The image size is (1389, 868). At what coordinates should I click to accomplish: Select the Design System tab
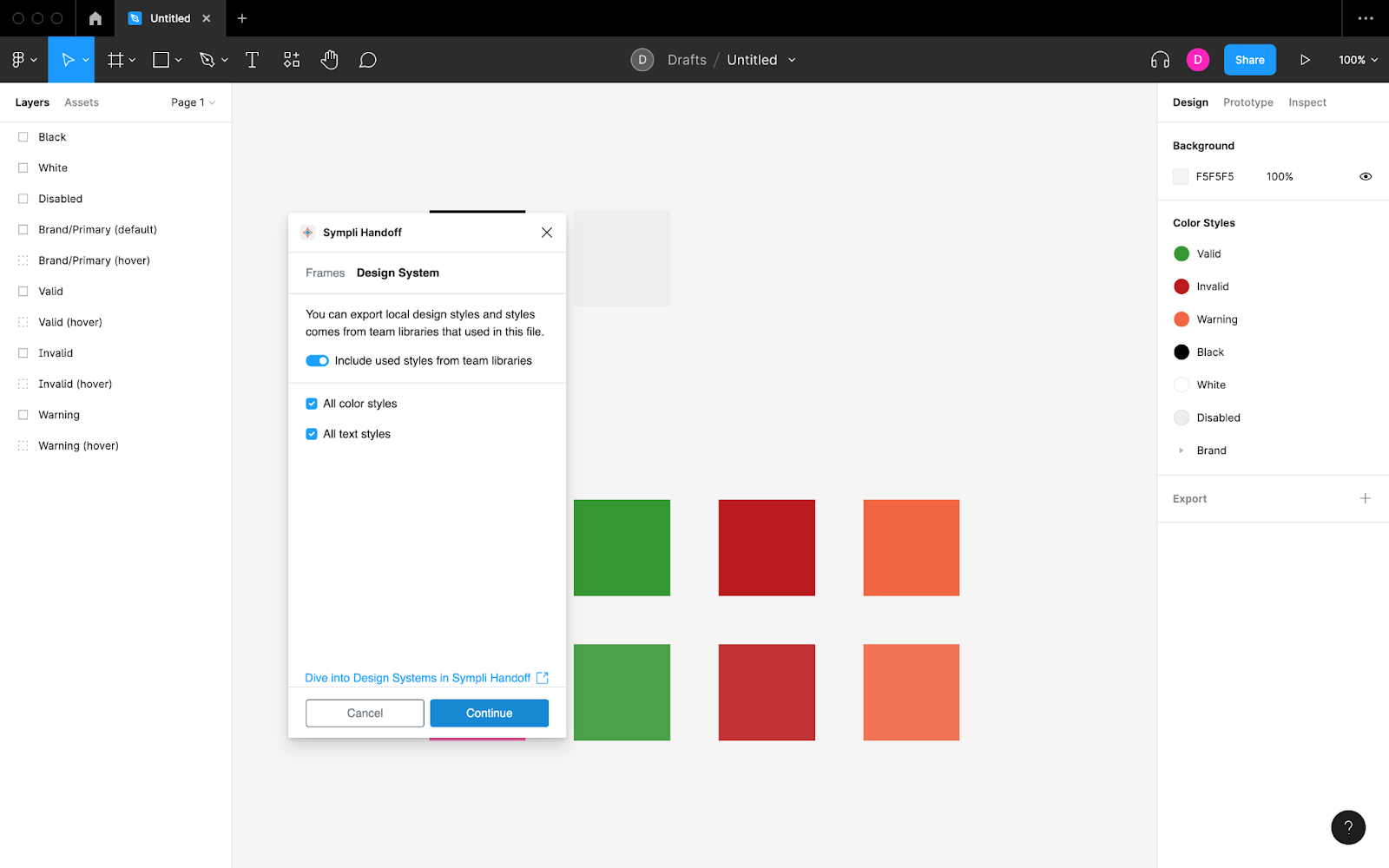pyautogui.click(x=398, y=273)
